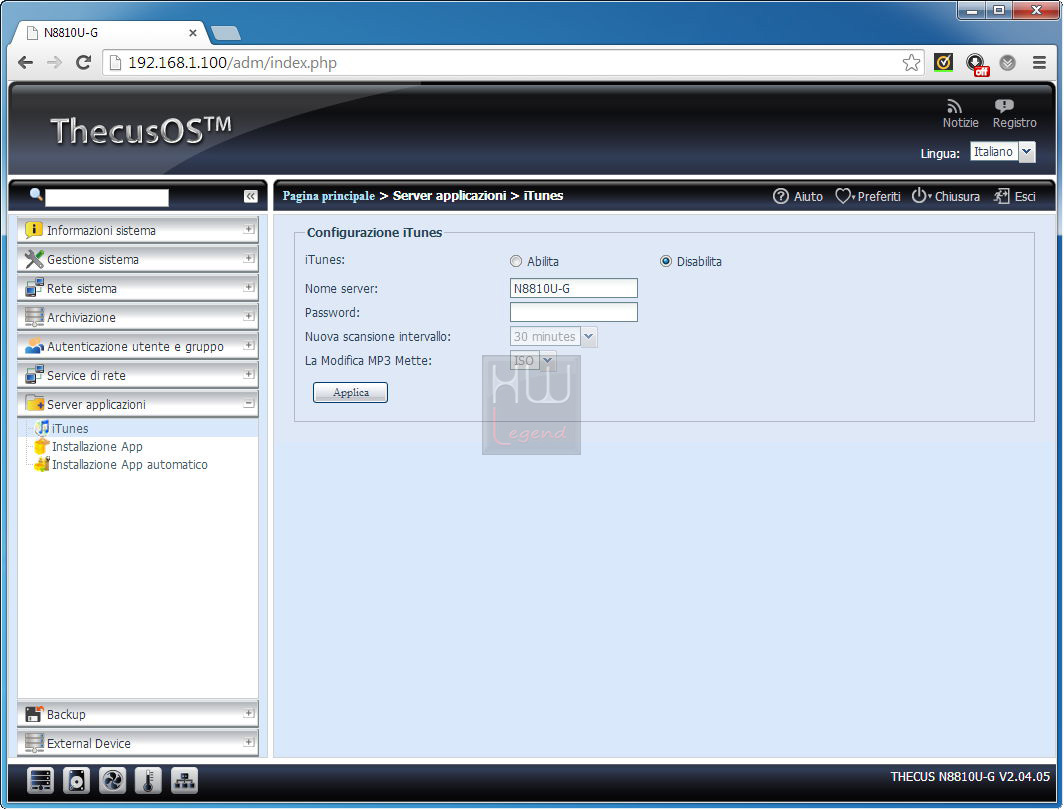Viewport: 1064px width, 810px height.
Task: Click the Applica button
Action: point(350,392)
